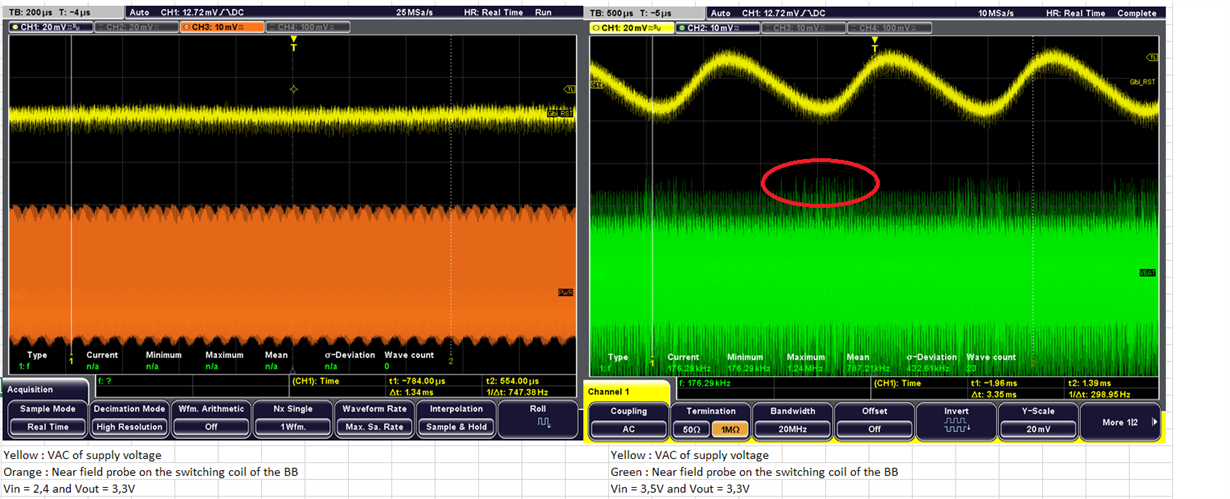Screen dimensions: 1230x499
Task: Click t2: 554.00µs cursor readout
Action: [x=511, y=381]
